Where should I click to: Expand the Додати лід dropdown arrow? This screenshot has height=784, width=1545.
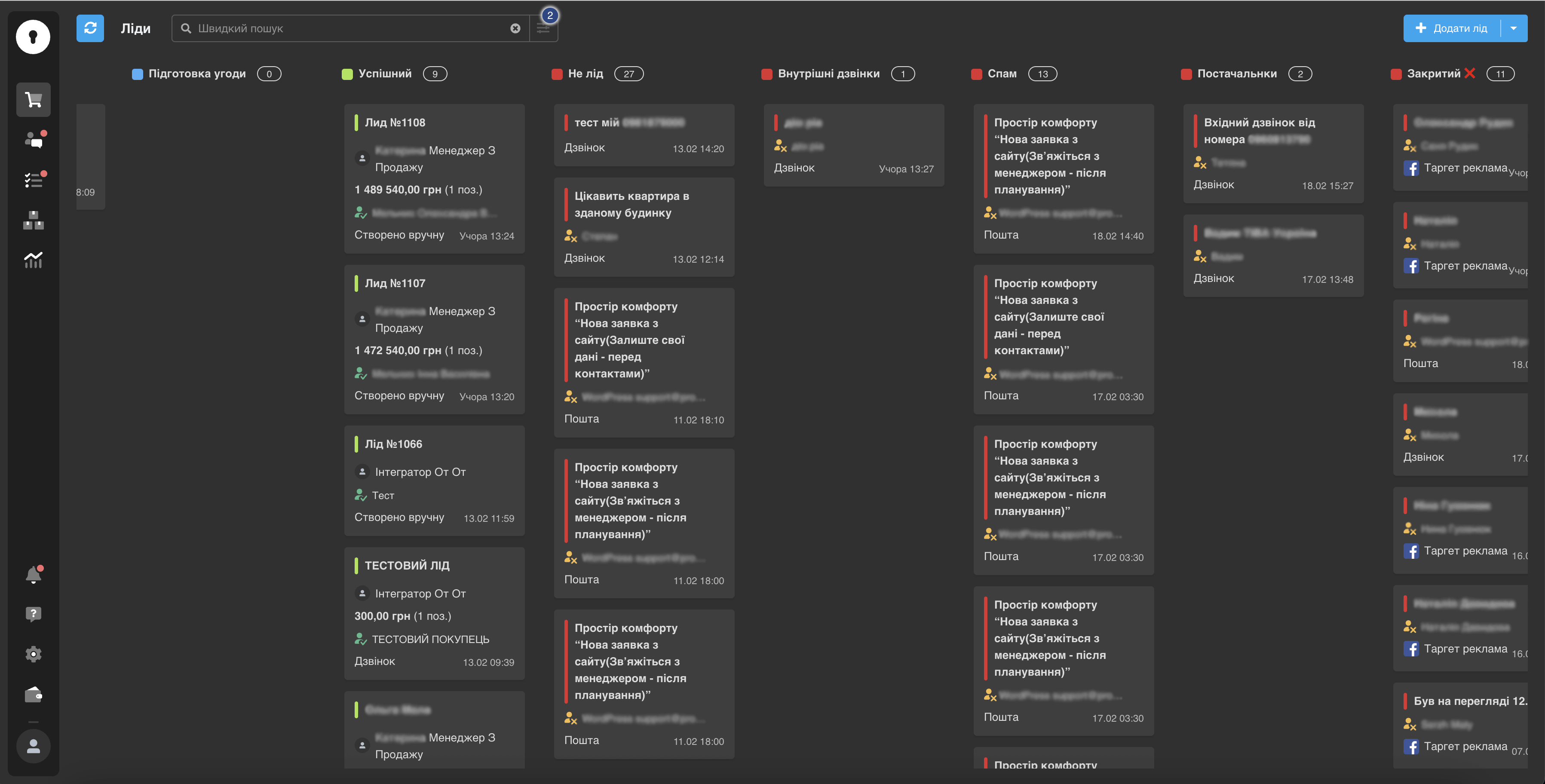[1513, 28]
